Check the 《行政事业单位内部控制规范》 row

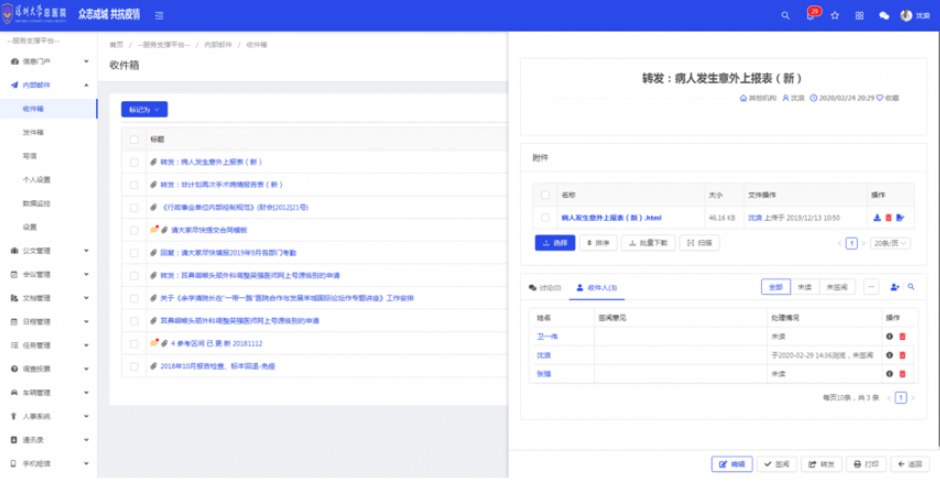click(x=134, y=207)
